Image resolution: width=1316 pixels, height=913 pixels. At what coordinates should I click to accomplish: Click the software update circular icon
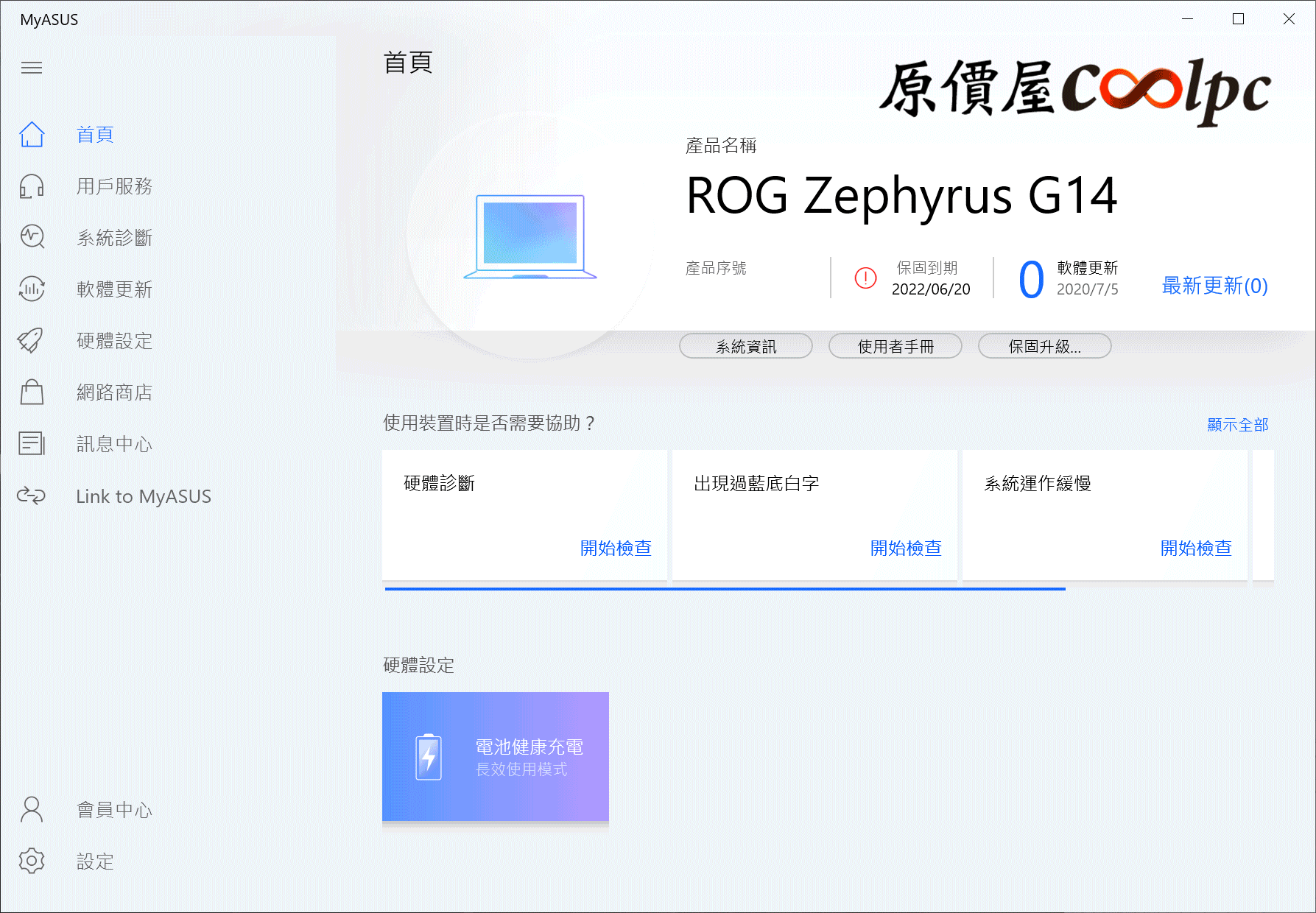[x=32, y=289]
